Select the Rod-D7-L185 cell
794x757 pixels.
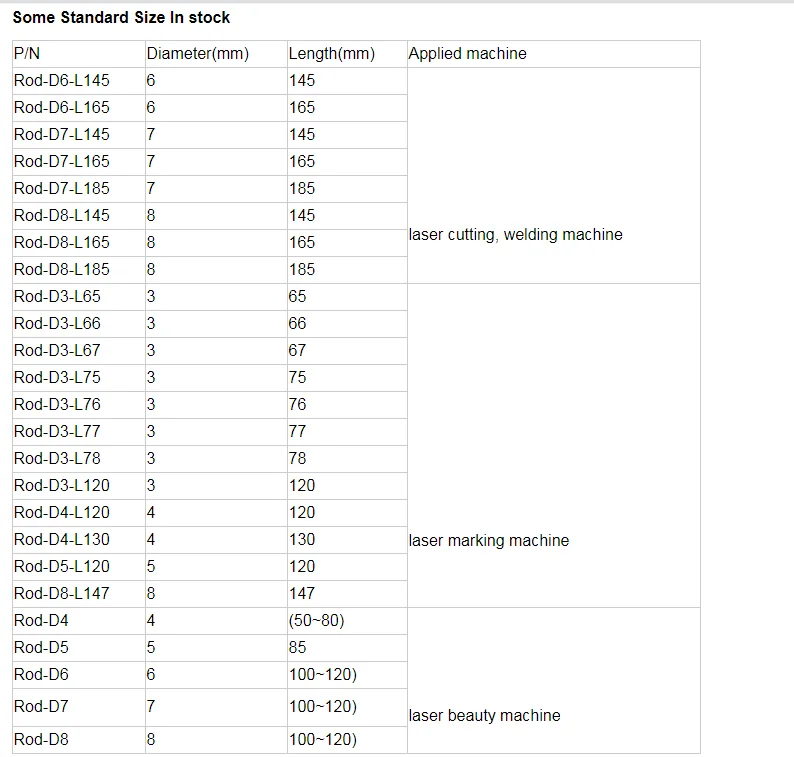point(61,189)
